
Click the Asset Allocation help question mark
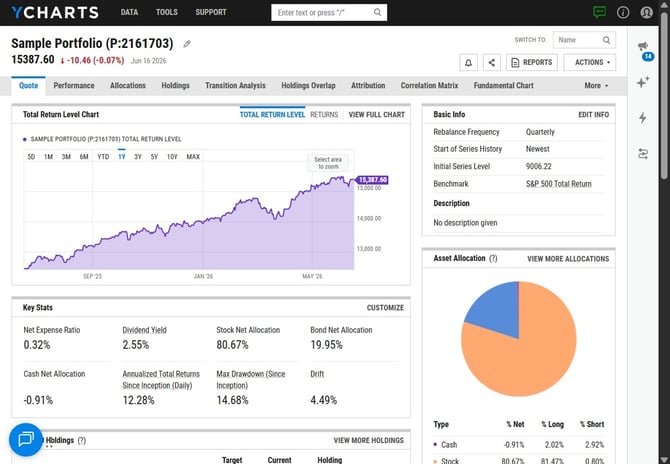coord(493,258)
